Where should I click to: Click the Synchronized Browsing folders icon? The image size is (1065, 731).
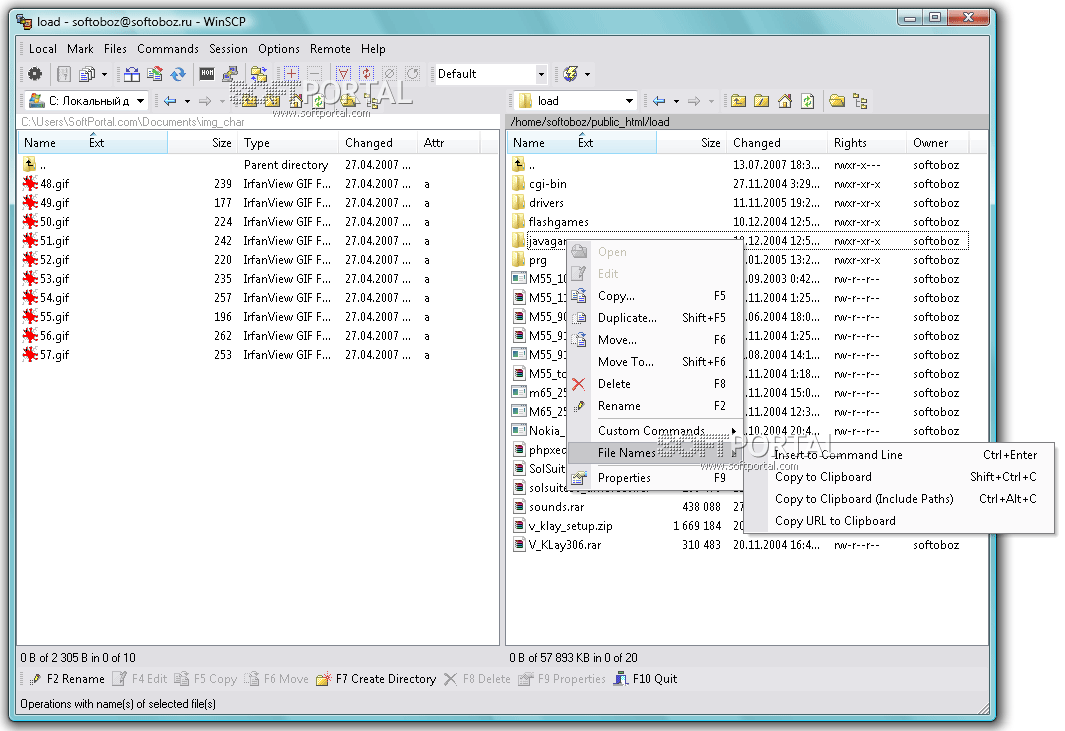259,73
